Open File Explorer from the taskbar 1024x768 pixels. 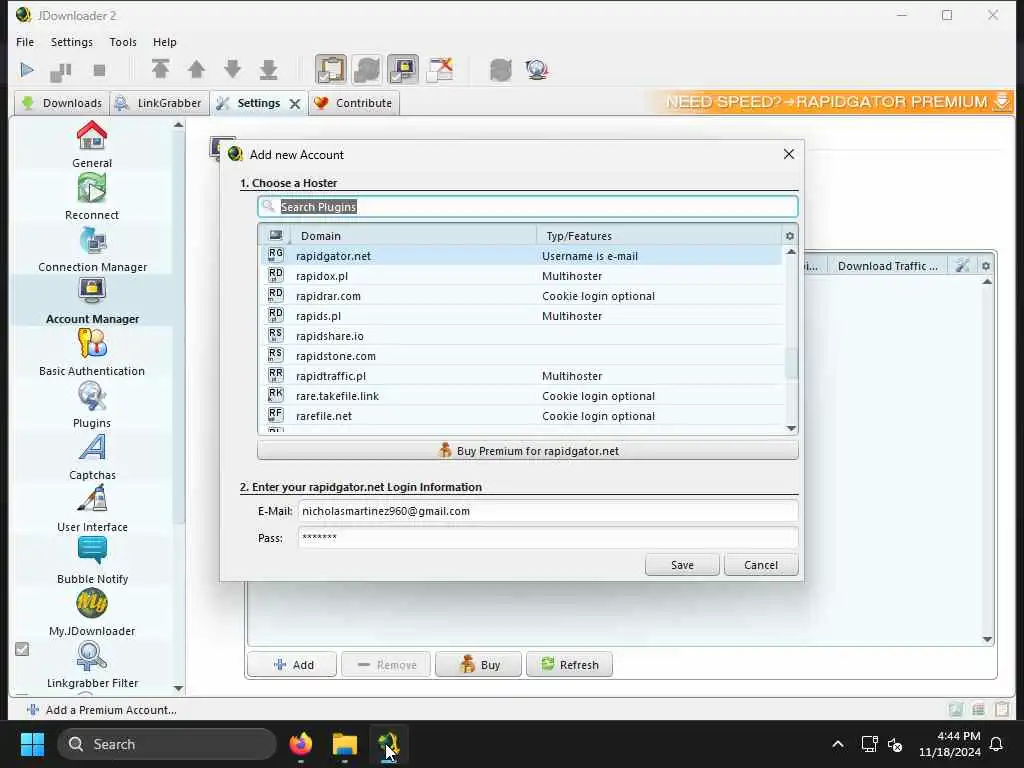[345, 744]
